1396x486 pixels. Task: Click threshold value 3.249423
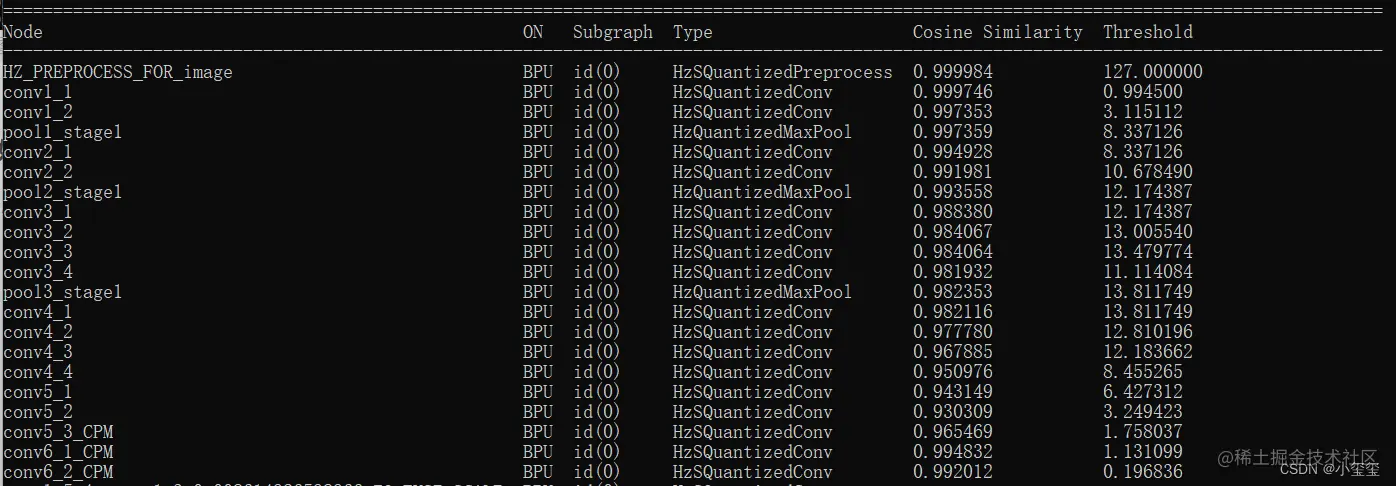point(1143,412)
